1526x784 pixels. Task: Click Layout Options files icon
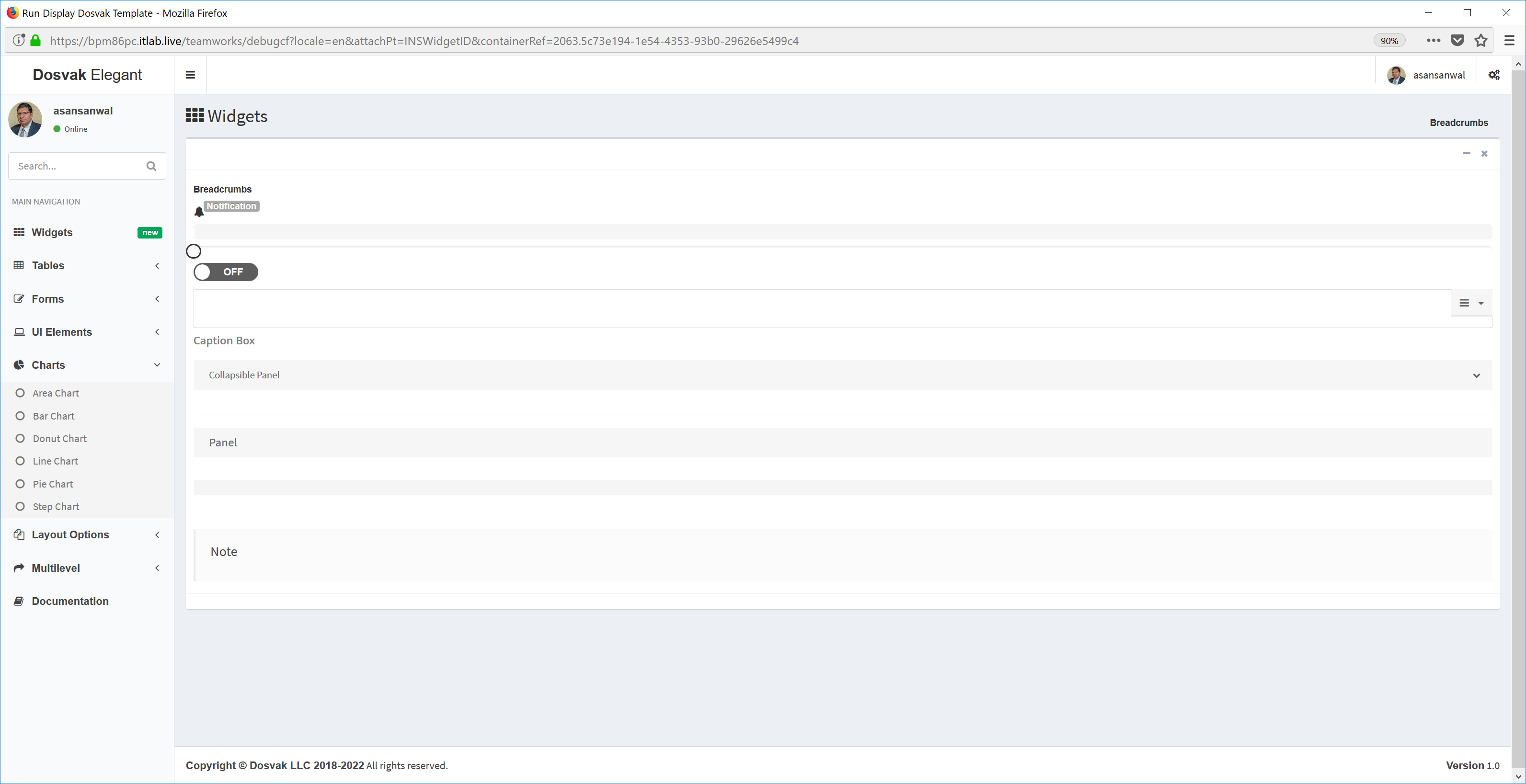click(x=19, y=534)
